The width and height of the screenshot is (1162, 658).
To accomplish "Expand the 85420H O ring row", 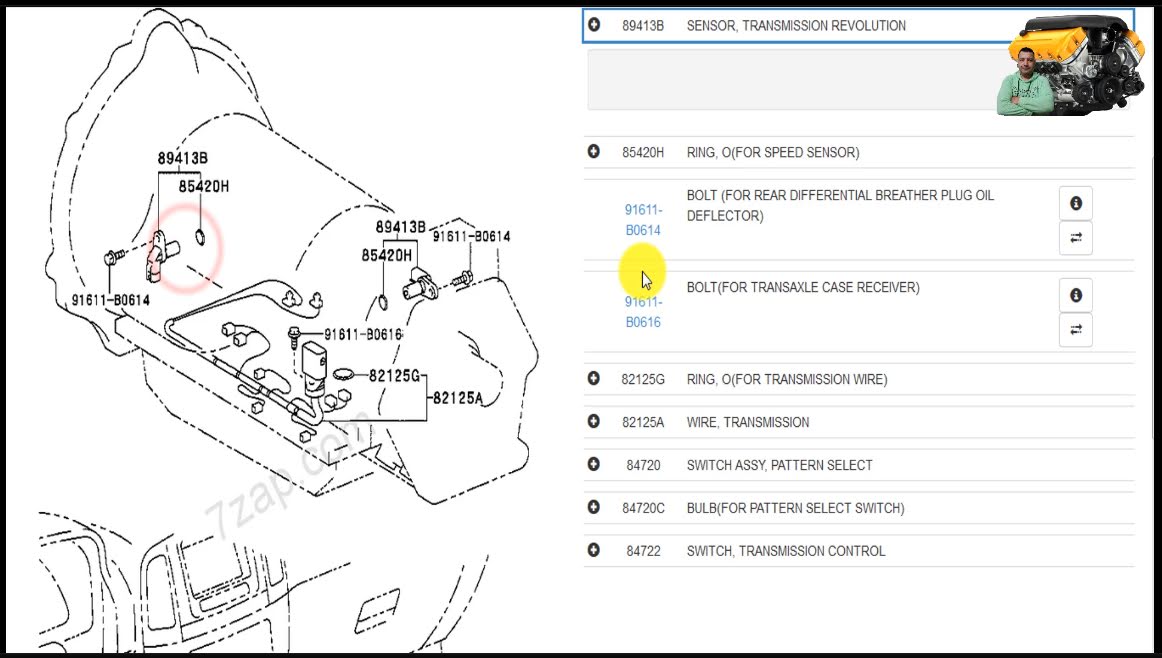I will pyautogui.click(x=594, y=151).
